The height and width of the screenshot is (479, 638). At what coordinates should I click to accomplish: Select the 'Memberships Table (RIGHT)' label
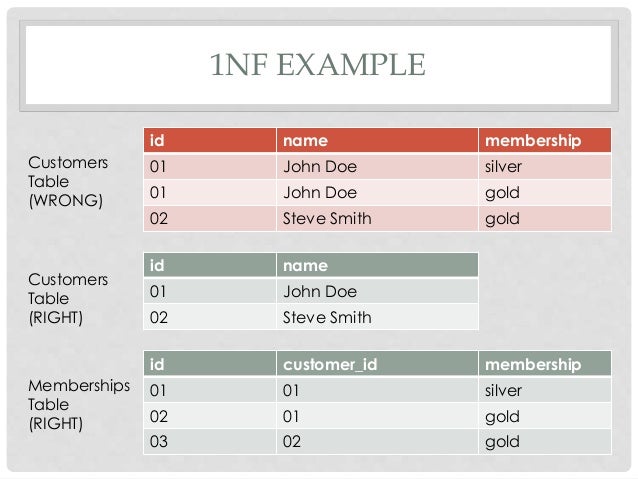tap(79, 404)
